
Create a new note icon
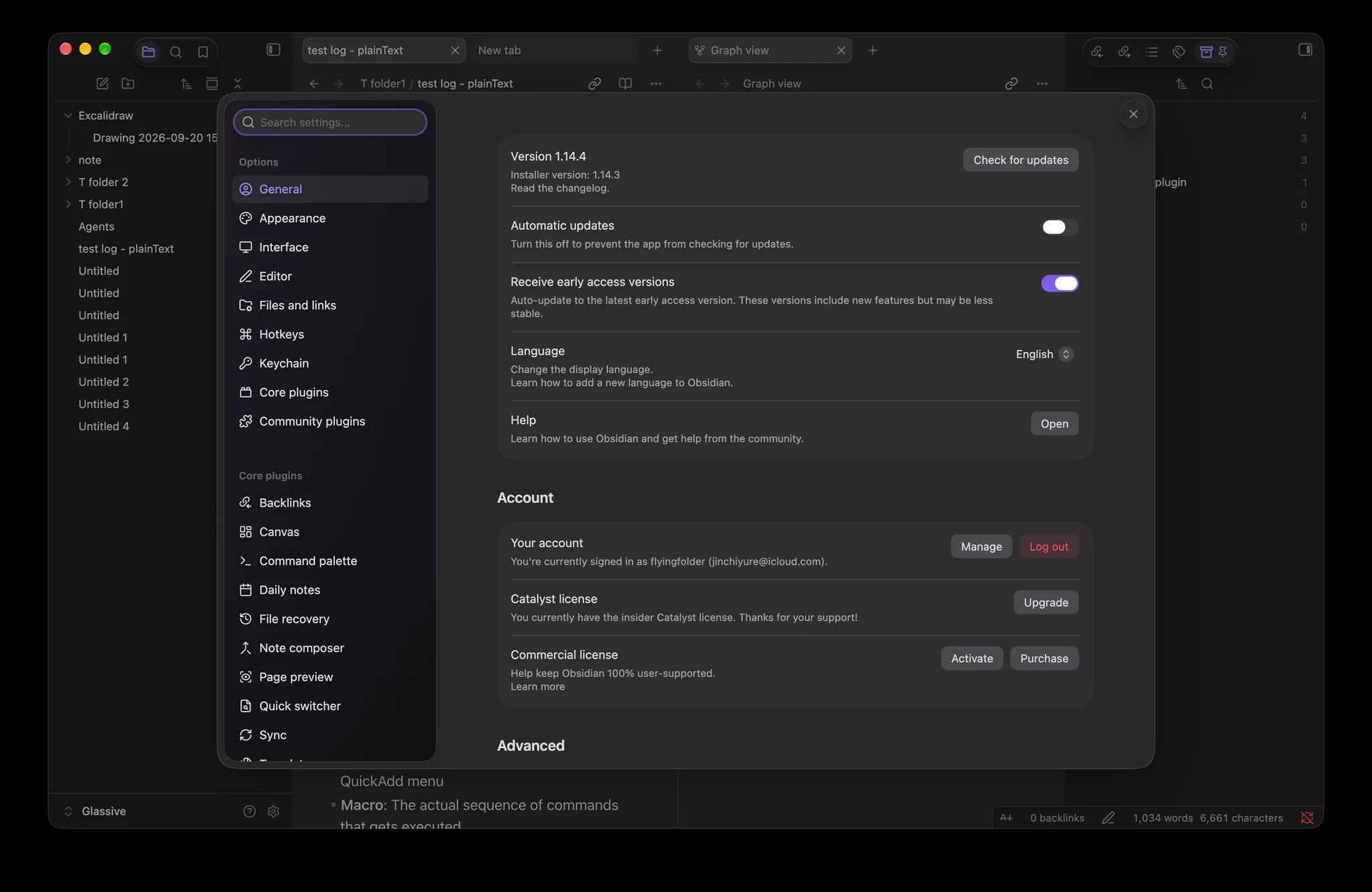coord(102,84)
